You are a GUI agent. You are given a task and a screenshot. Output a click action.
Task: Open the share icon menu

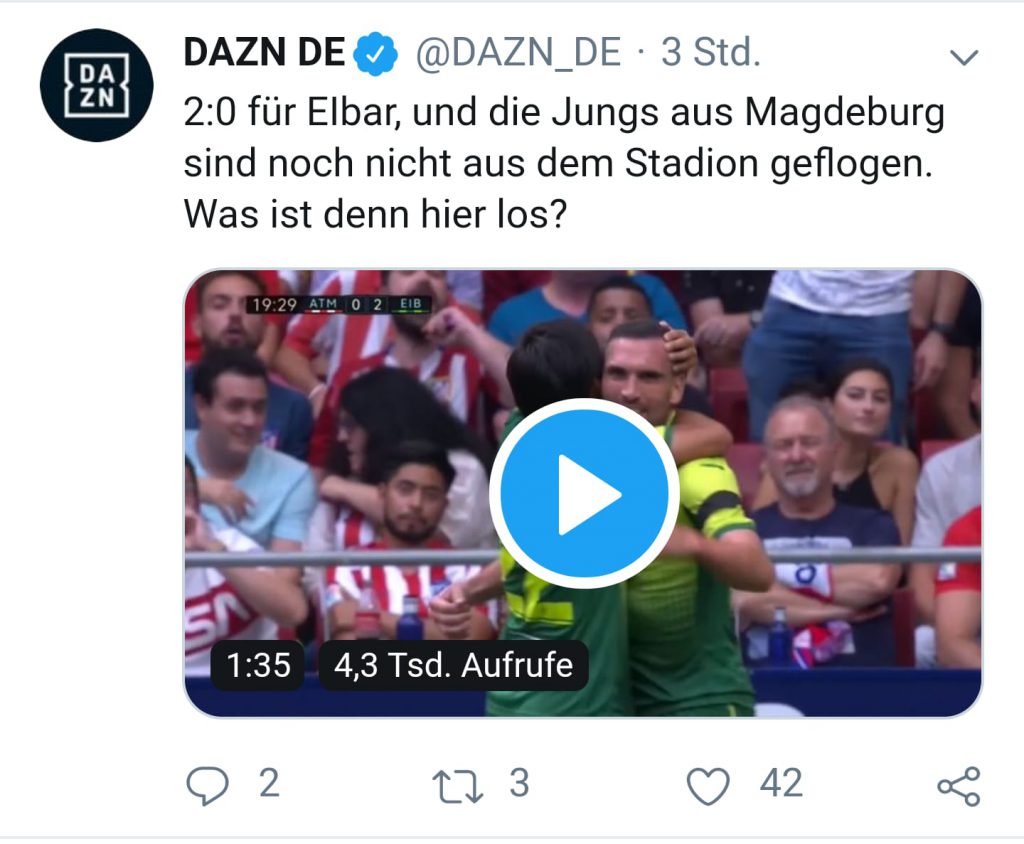tap(959, 787)
